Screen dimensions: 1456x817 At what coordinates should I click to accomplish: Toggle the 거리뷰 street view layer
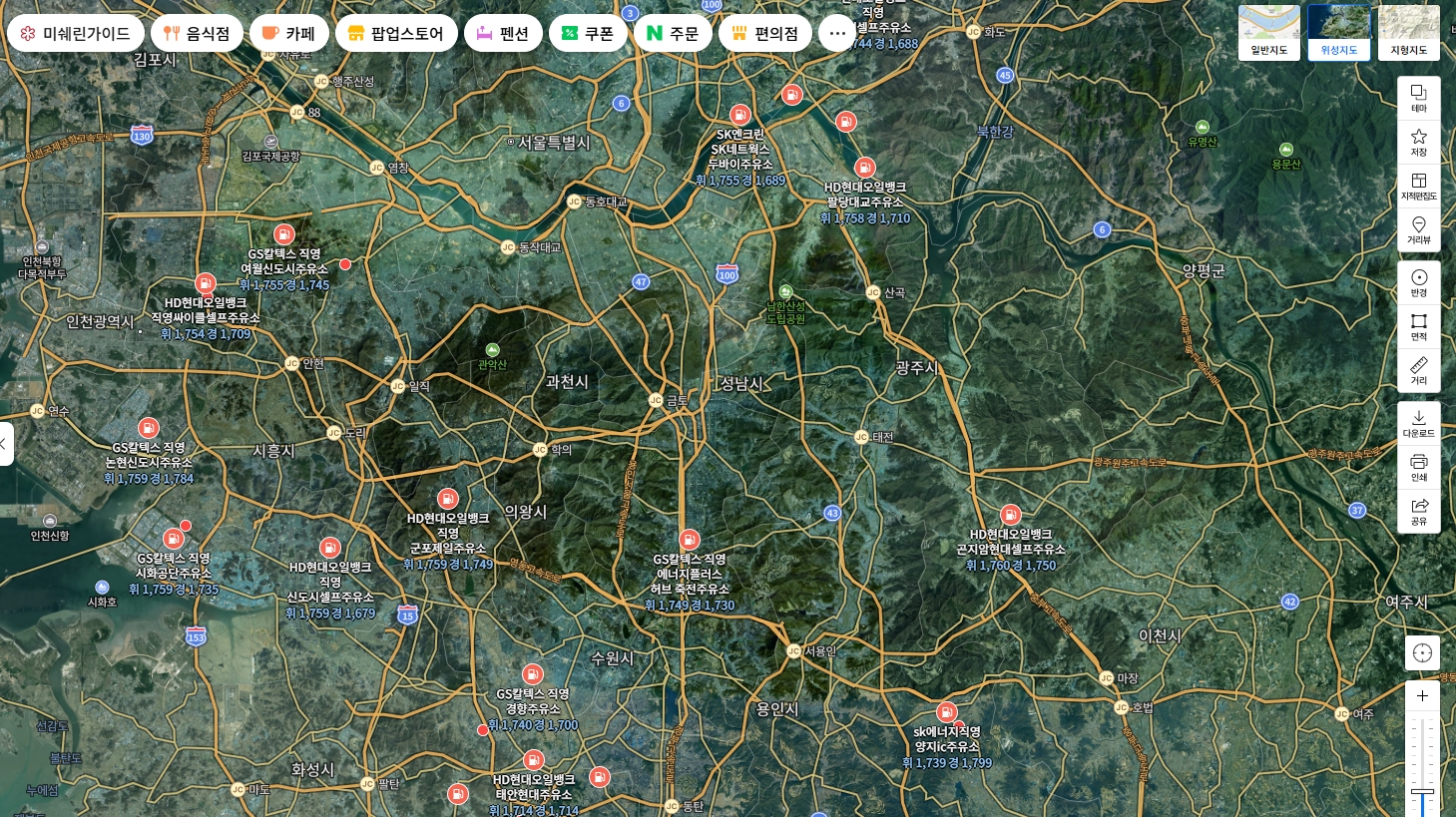[1419, 230]
